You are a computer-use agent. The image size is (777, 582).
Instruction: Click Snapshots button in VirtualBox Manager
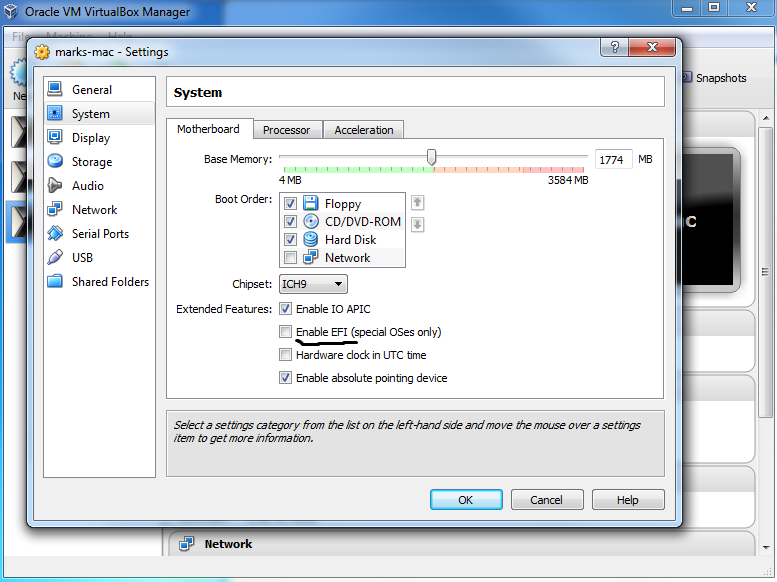click(x=715, y=78)
